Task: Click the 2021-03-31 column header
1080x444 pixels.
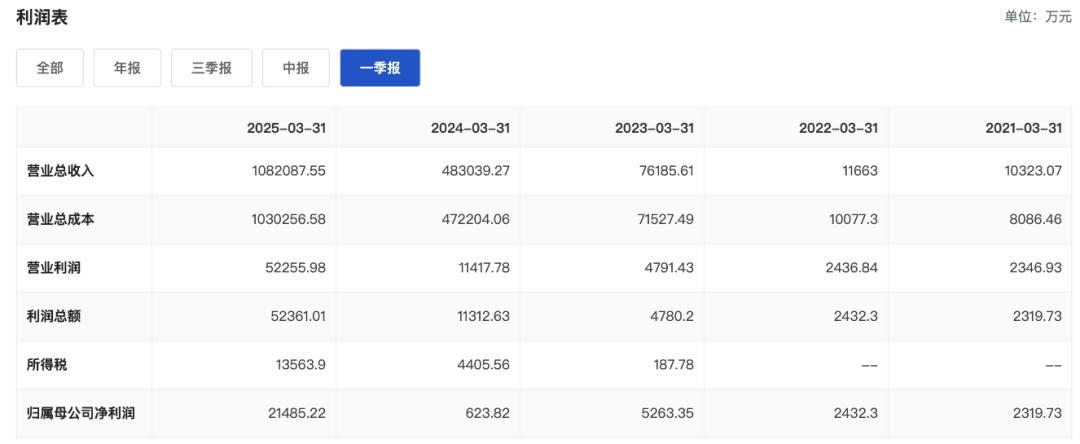Action: click(x=1023, y=129)
